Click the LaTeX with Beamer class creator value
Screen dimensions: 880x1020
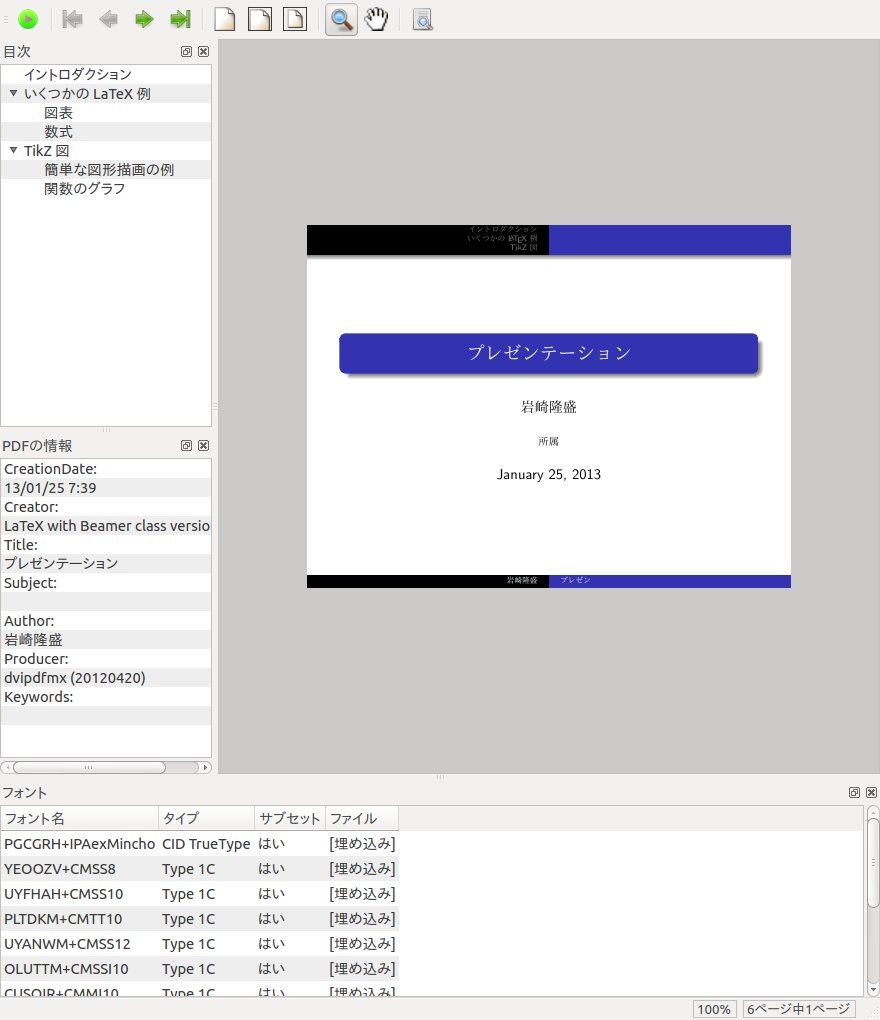pos(107,526)
